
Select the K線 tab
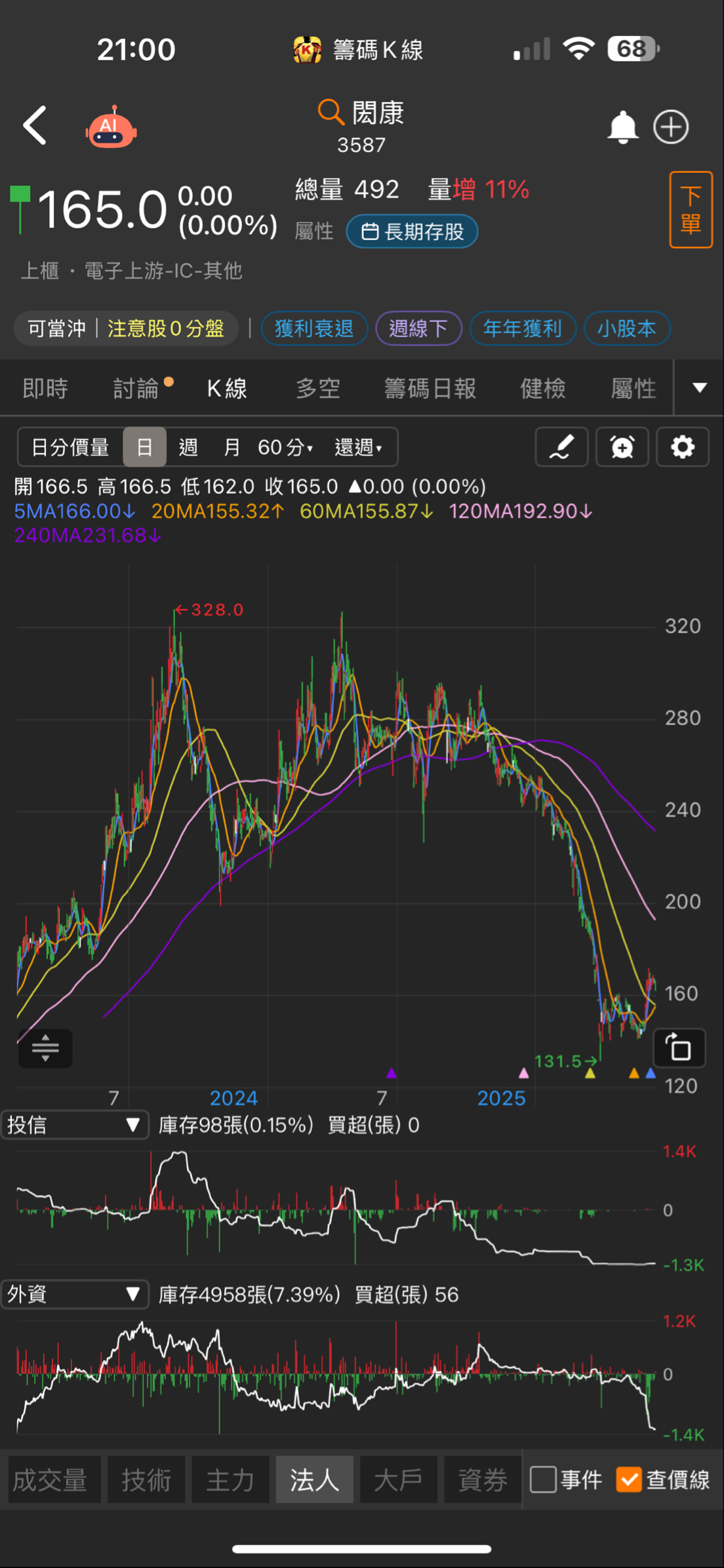[227, 388]
